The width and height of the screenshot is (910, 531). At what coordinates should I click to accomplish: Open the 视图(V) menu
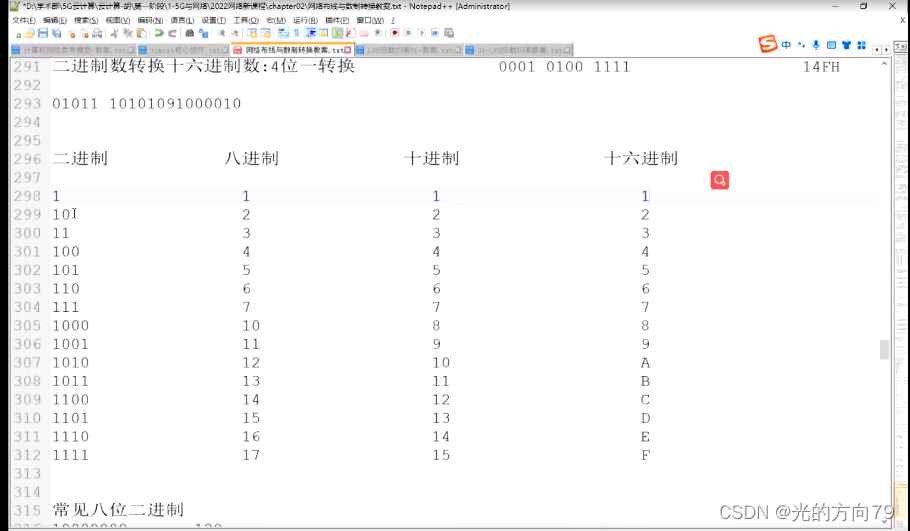click(118, 20)
